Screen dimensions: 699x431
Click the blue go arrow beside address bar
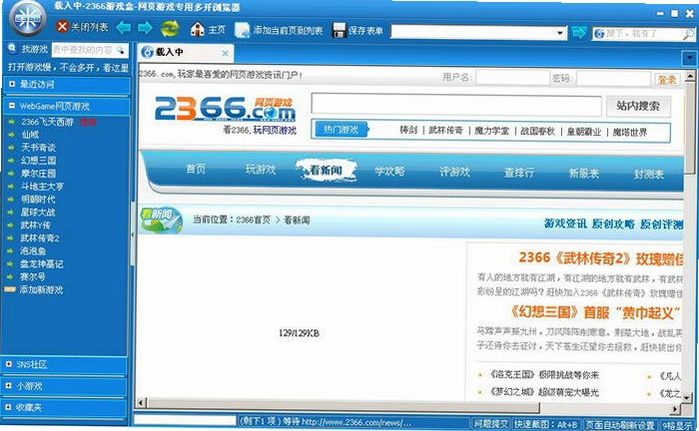(579, 32)
